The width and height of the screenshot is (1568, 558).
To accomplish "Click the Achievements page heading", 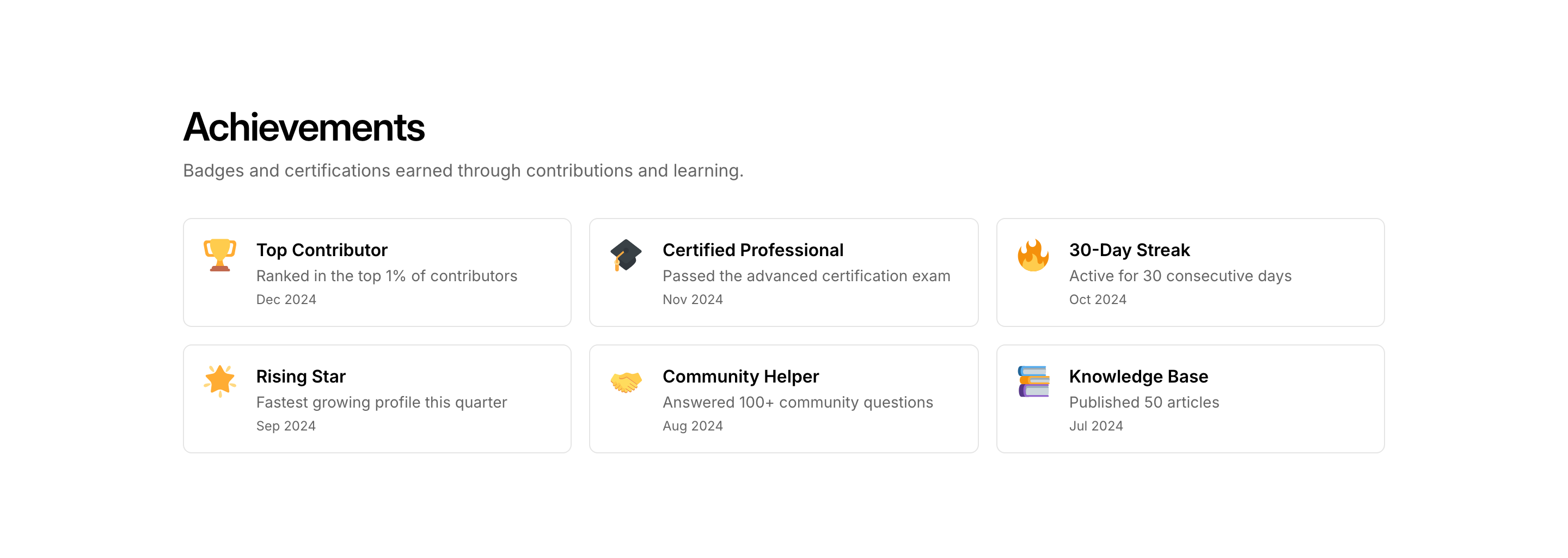I will point(304,128).
